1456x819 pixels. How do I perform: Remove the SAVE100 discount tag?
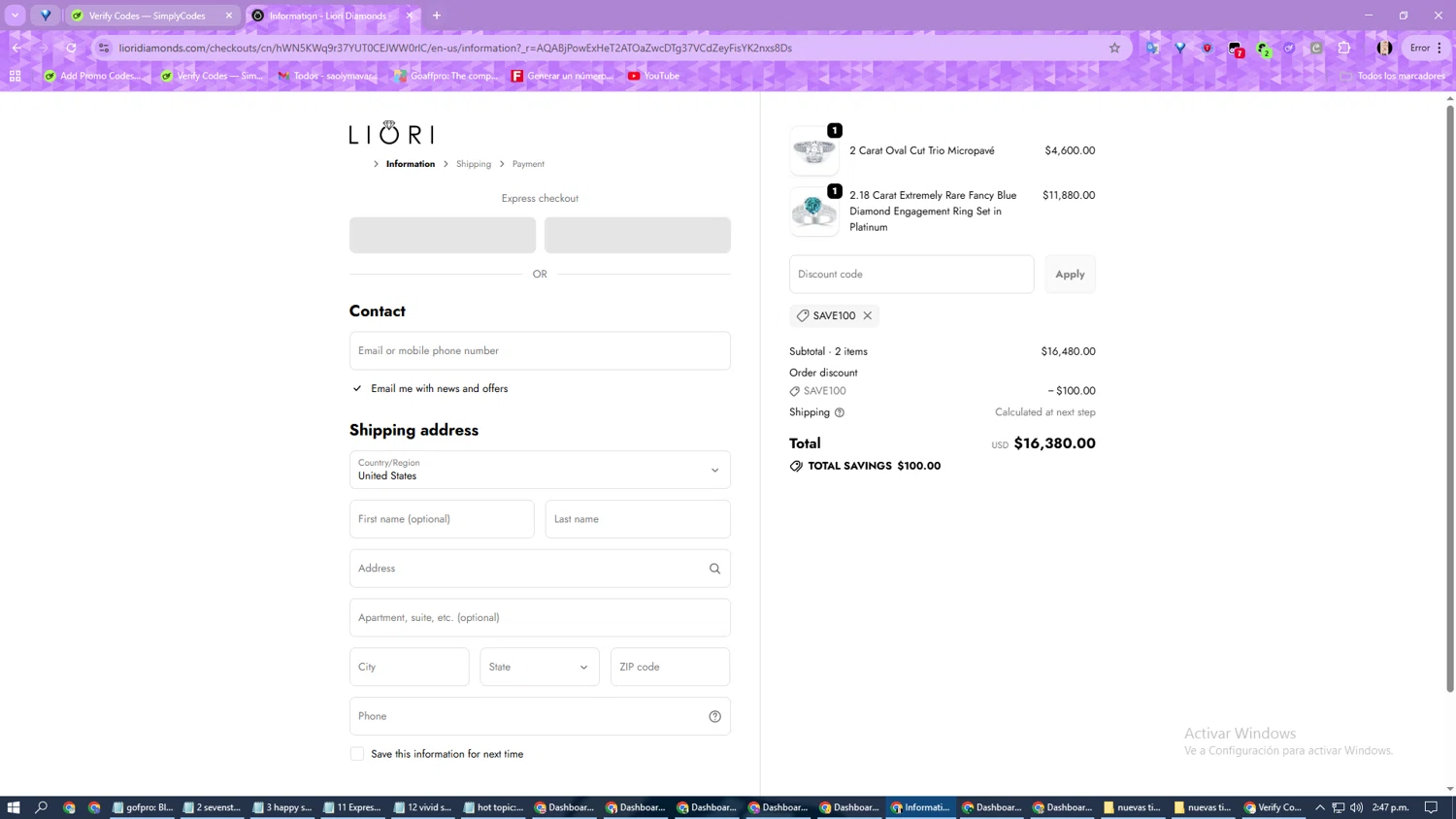click(x=868, y=315)
